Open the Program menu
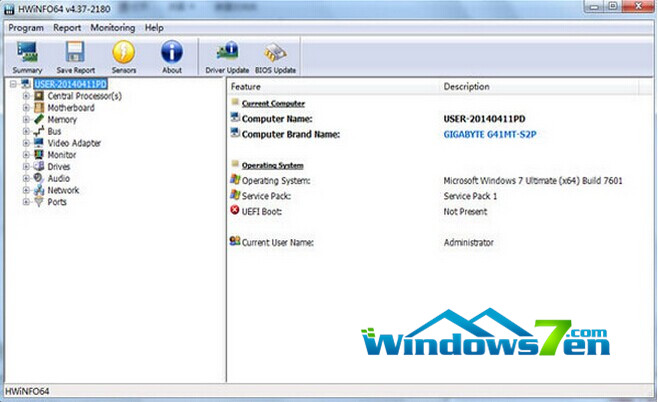Image resolution: width=658 pixels, height=402 pixels. click(x=26, y=28)
